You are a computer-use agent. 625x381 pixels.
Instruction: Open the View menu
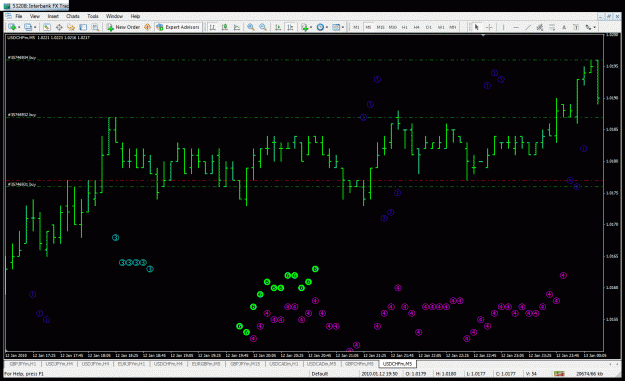pos(35,16)
